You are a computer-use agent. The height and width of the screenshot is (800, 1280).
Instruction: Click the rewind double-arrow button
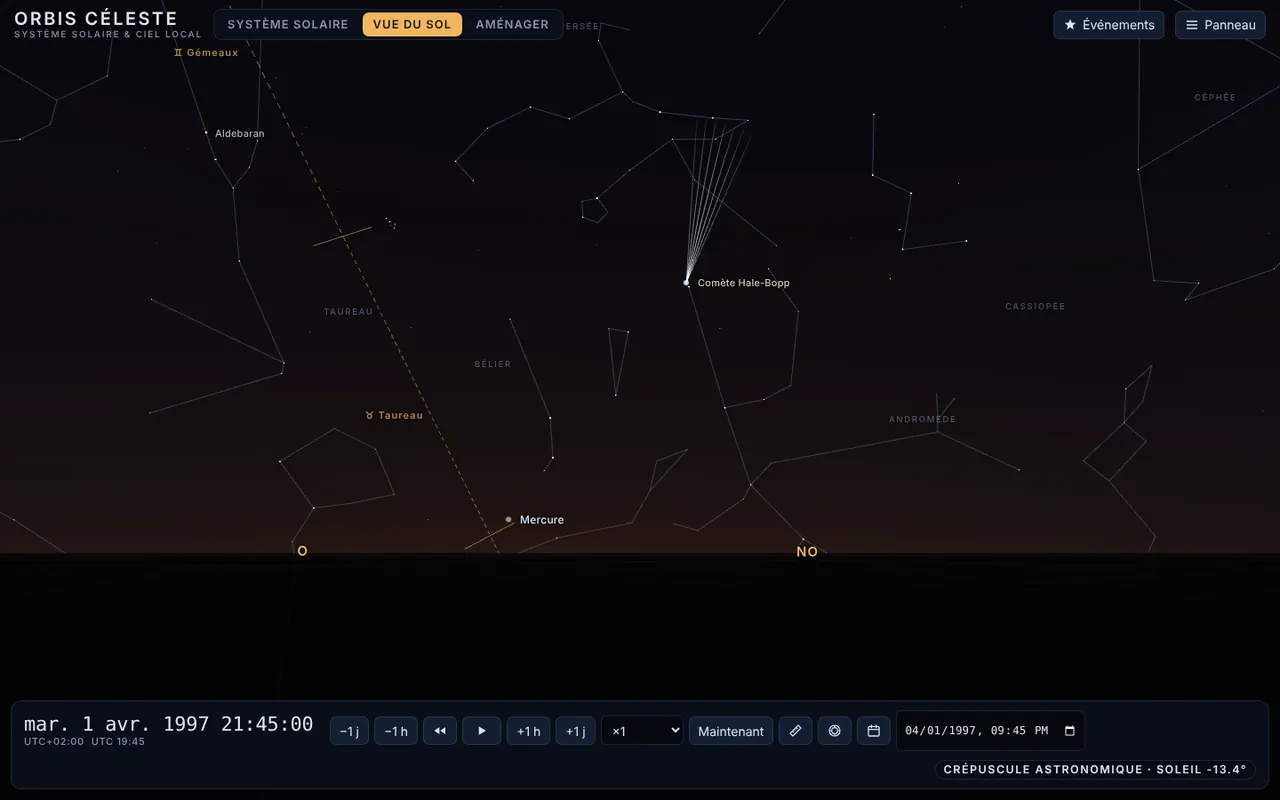440,731
